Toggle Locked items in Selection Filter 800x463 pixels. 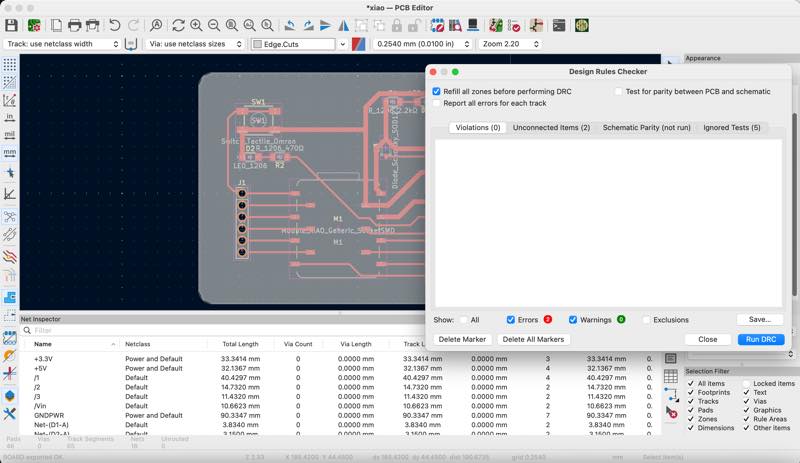click(x=746, y=383)
